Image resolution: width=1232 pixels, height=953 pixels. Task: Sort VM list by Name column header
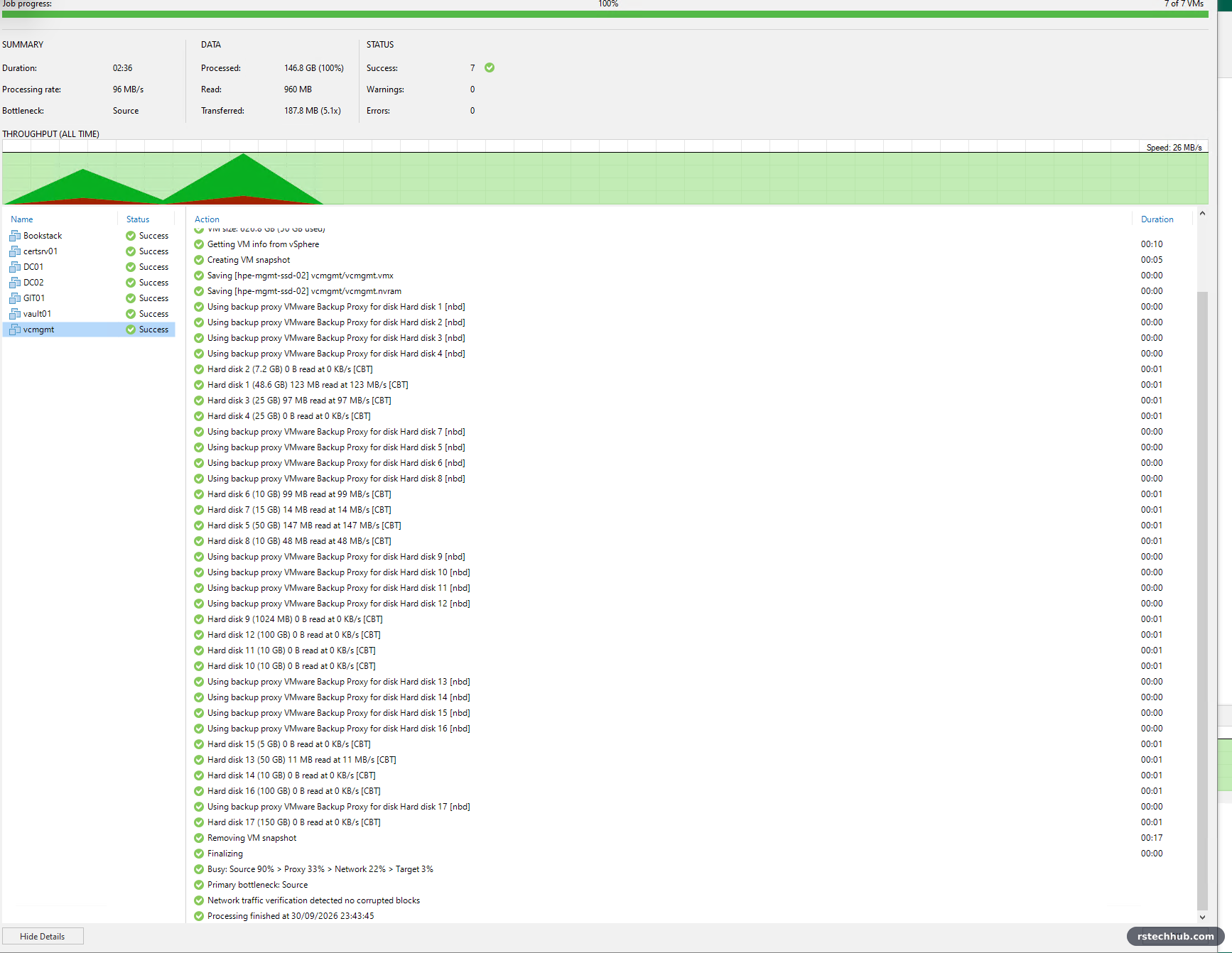[22, 219]
